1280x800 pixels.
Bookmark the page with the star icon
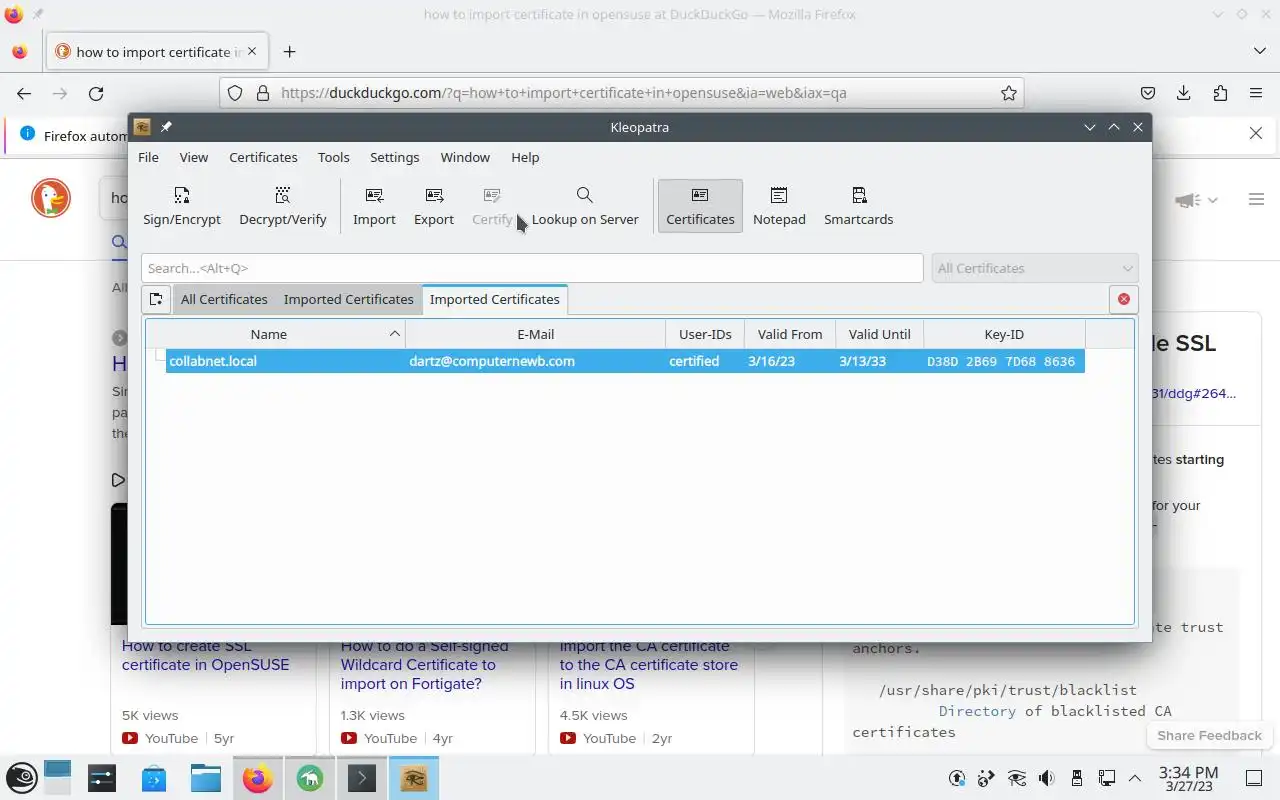[1009, 93]
